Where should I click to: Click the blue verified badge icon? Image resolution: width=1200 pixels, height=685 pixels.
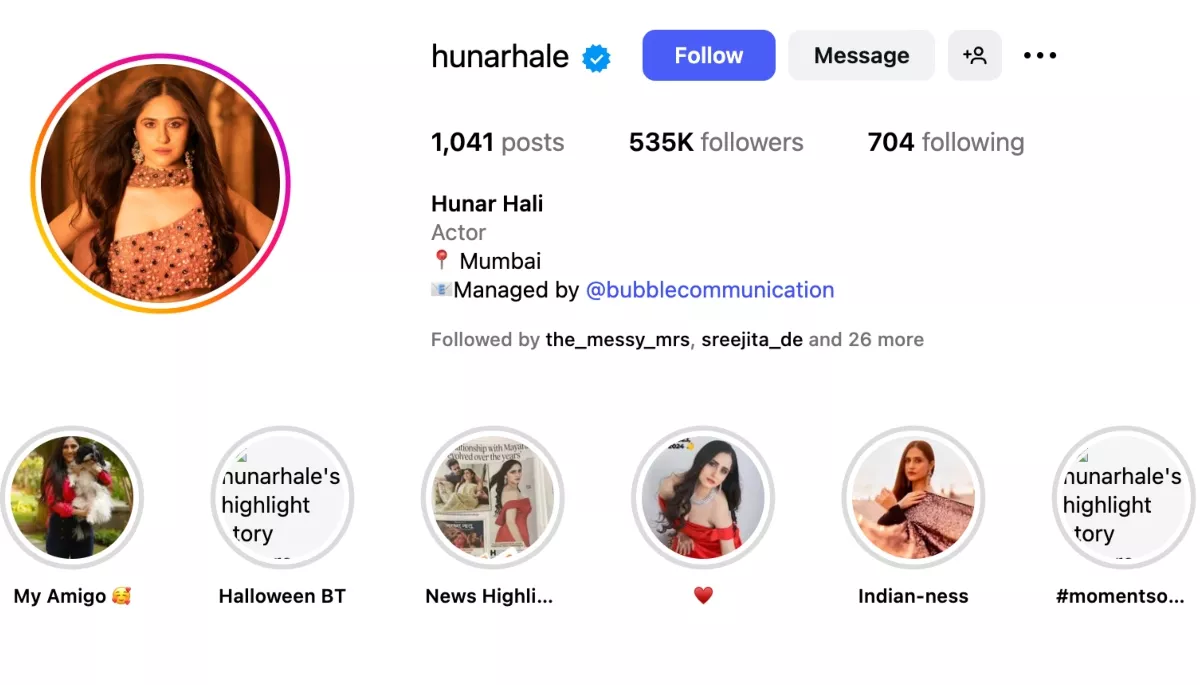click(597, 58)
